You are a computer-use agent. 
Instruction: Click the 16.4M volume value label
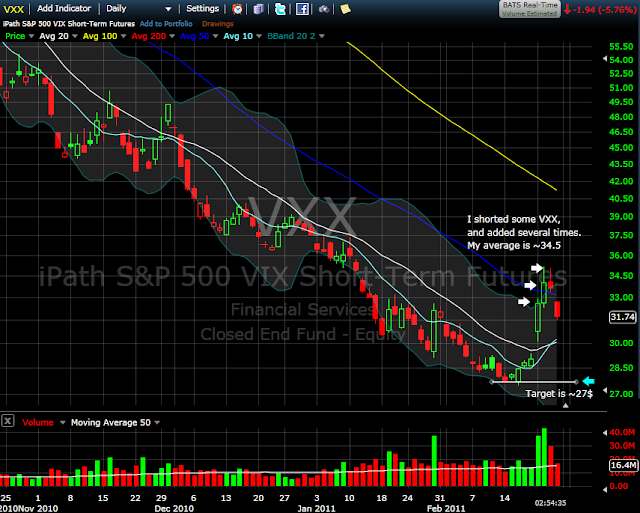coord(623,465)
